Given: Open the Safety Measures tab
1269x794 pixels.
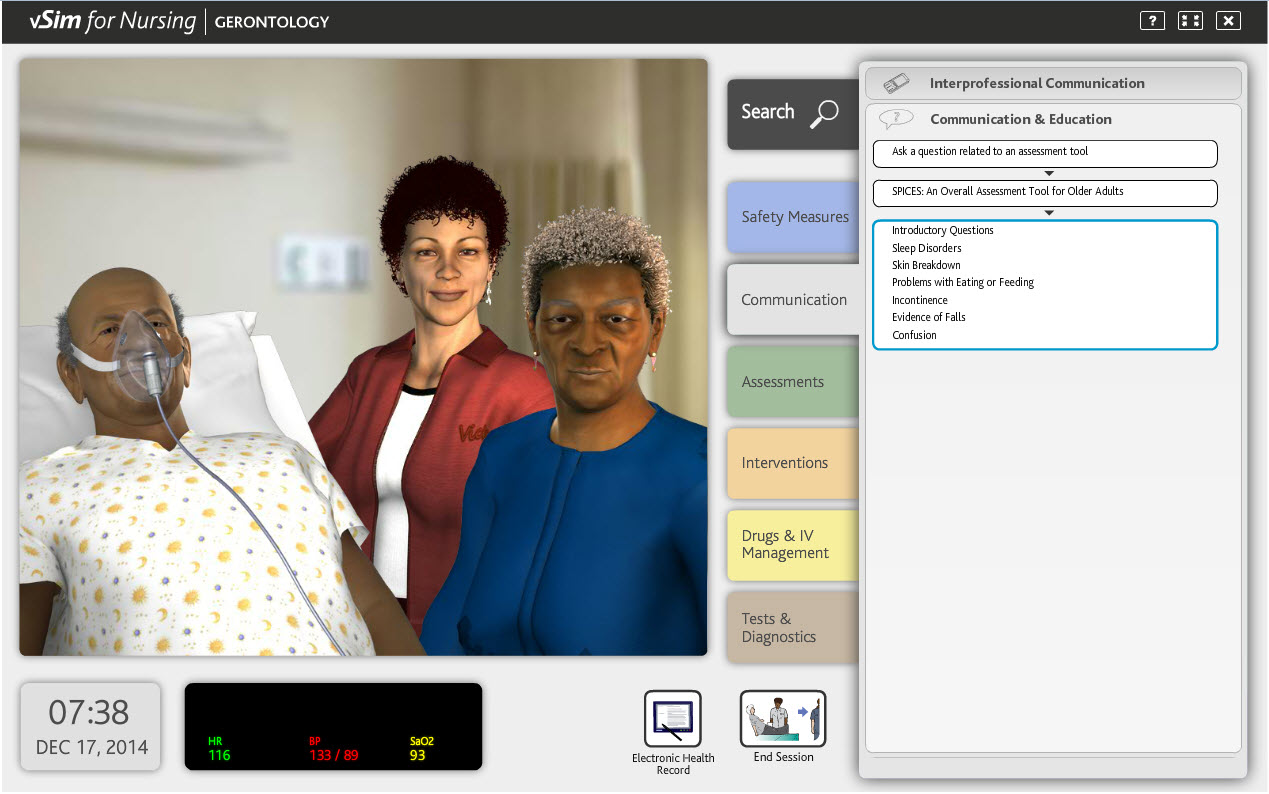Looking at the screenshot, I should click(x=793, y=217).
